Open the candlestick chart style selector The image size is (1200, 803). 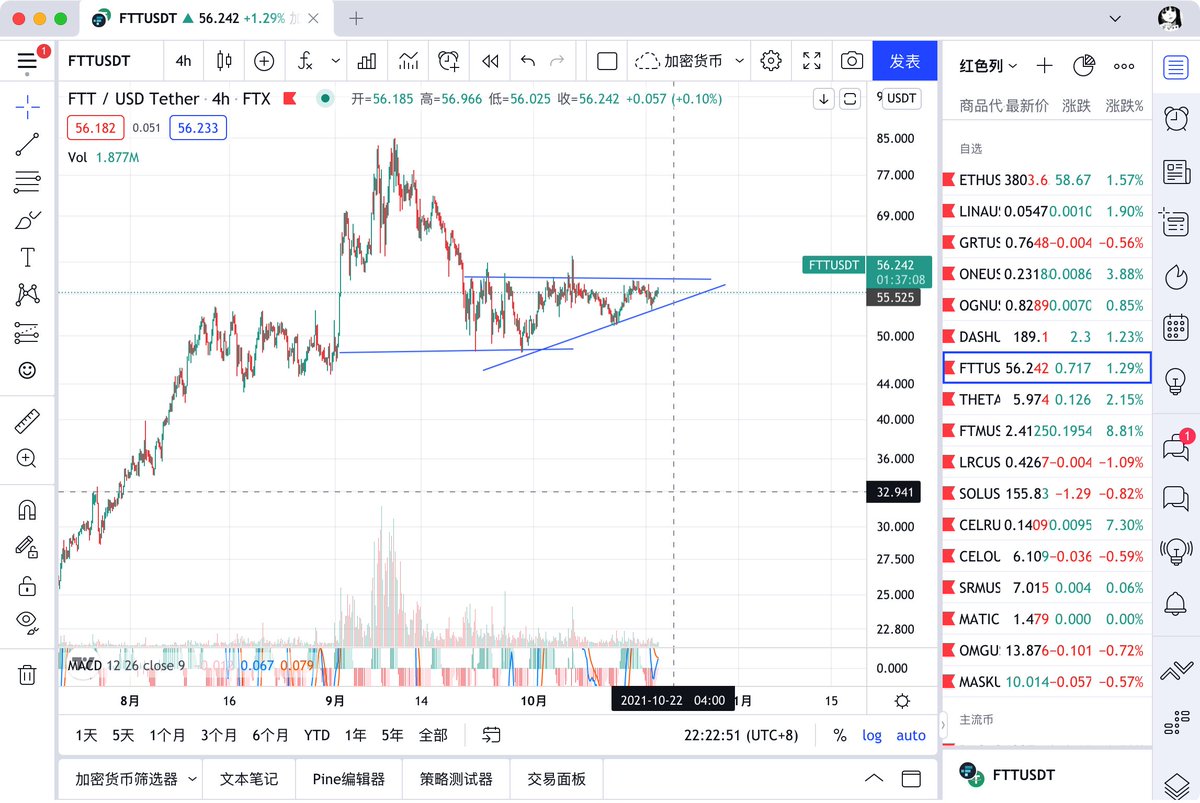(x=223, y=61)
